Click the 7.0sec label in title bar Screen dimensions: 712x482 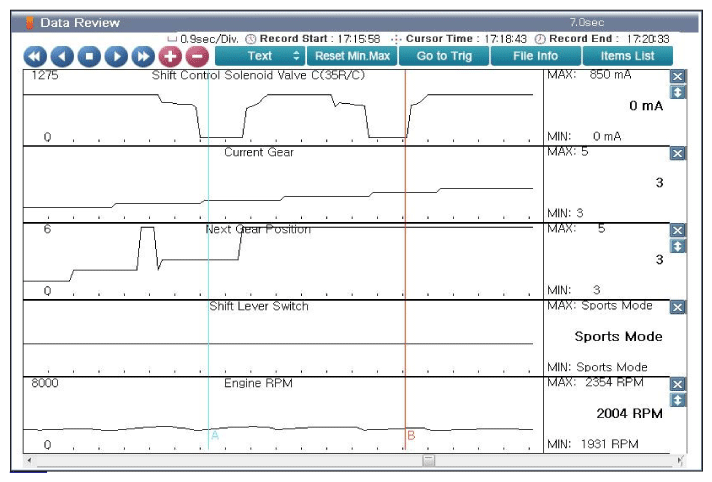click(x=587, y=22)
